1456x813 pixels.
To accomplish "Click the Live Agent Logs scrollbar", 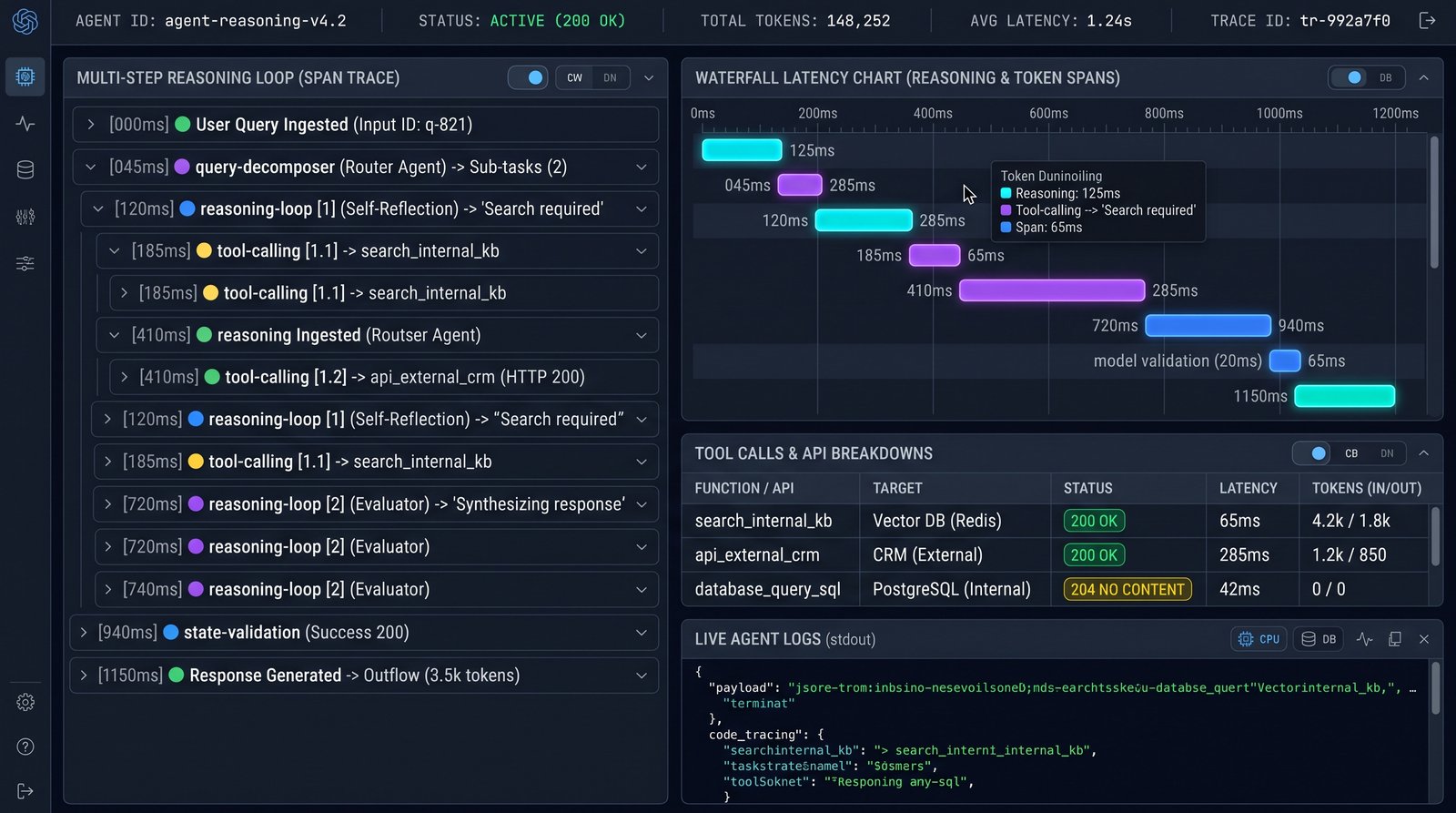I will [1436, 688].
